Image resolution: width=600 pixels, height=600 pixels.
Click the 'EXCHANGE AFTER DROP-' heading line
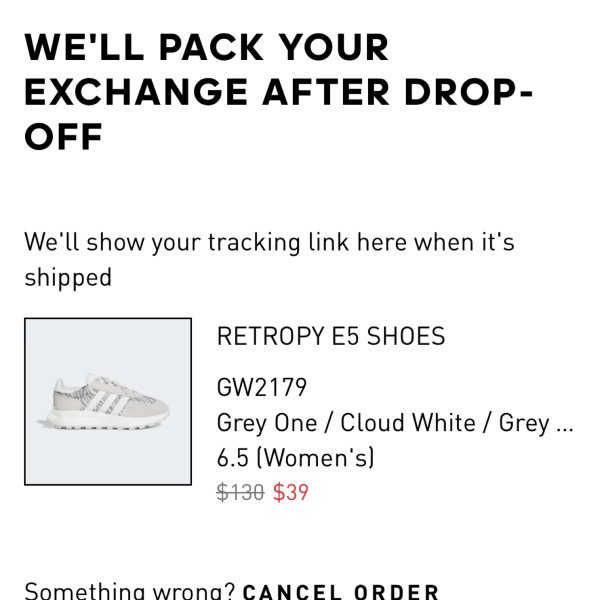tap(279, 92)
